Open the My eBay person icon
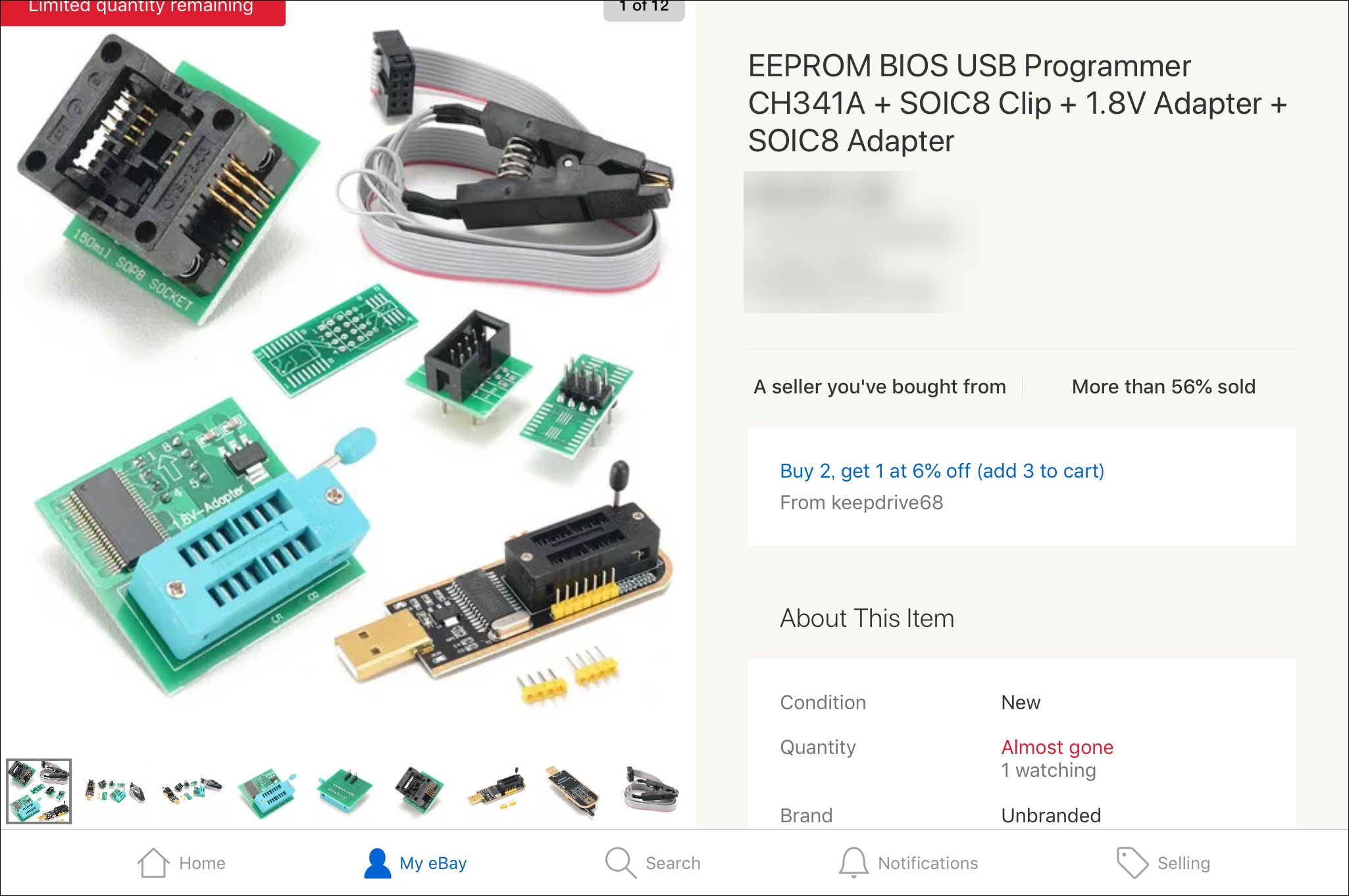1349x896 pixels. pyautogui.click(x=378, y=862)
